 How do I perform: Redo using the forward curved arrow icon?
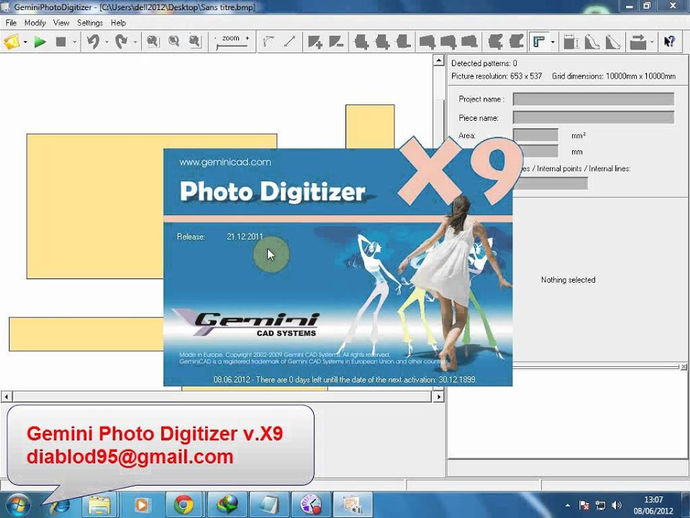tap(121, 42)
